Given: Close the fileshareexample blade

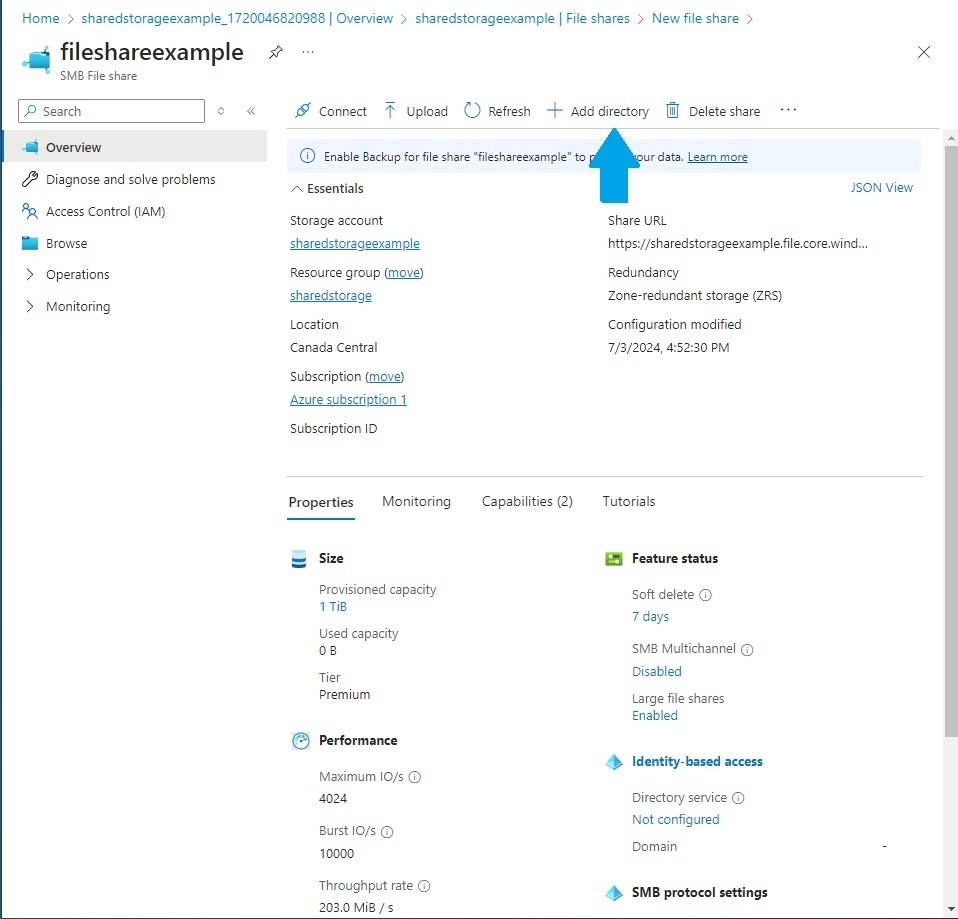Looking at the screenshot, I should point(924,52).
